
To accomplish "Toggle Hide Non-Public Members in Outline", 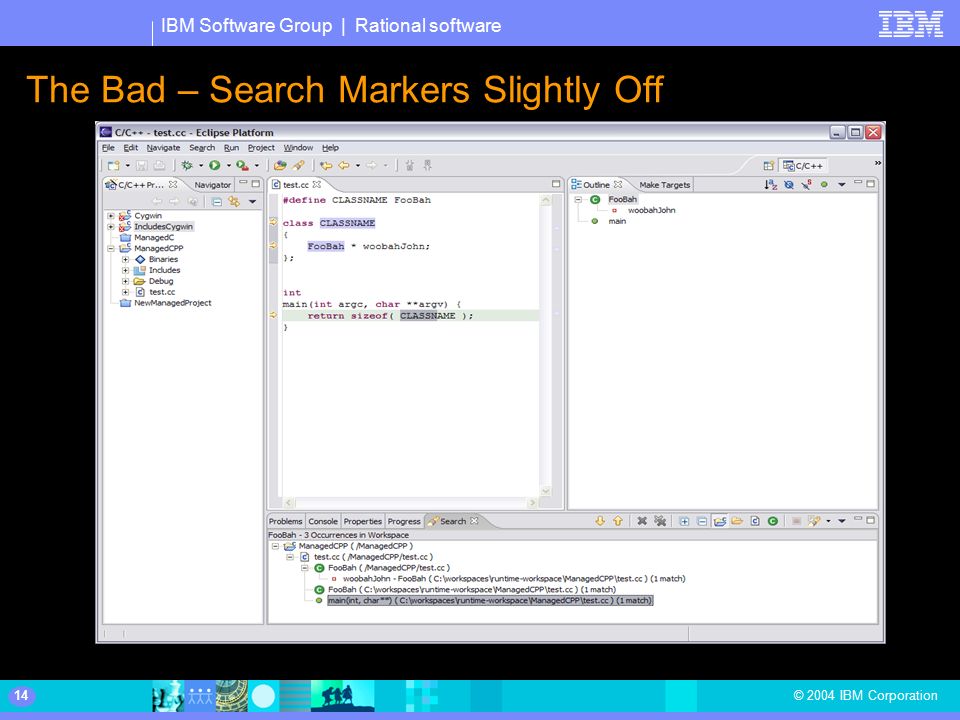I will 824,184.
